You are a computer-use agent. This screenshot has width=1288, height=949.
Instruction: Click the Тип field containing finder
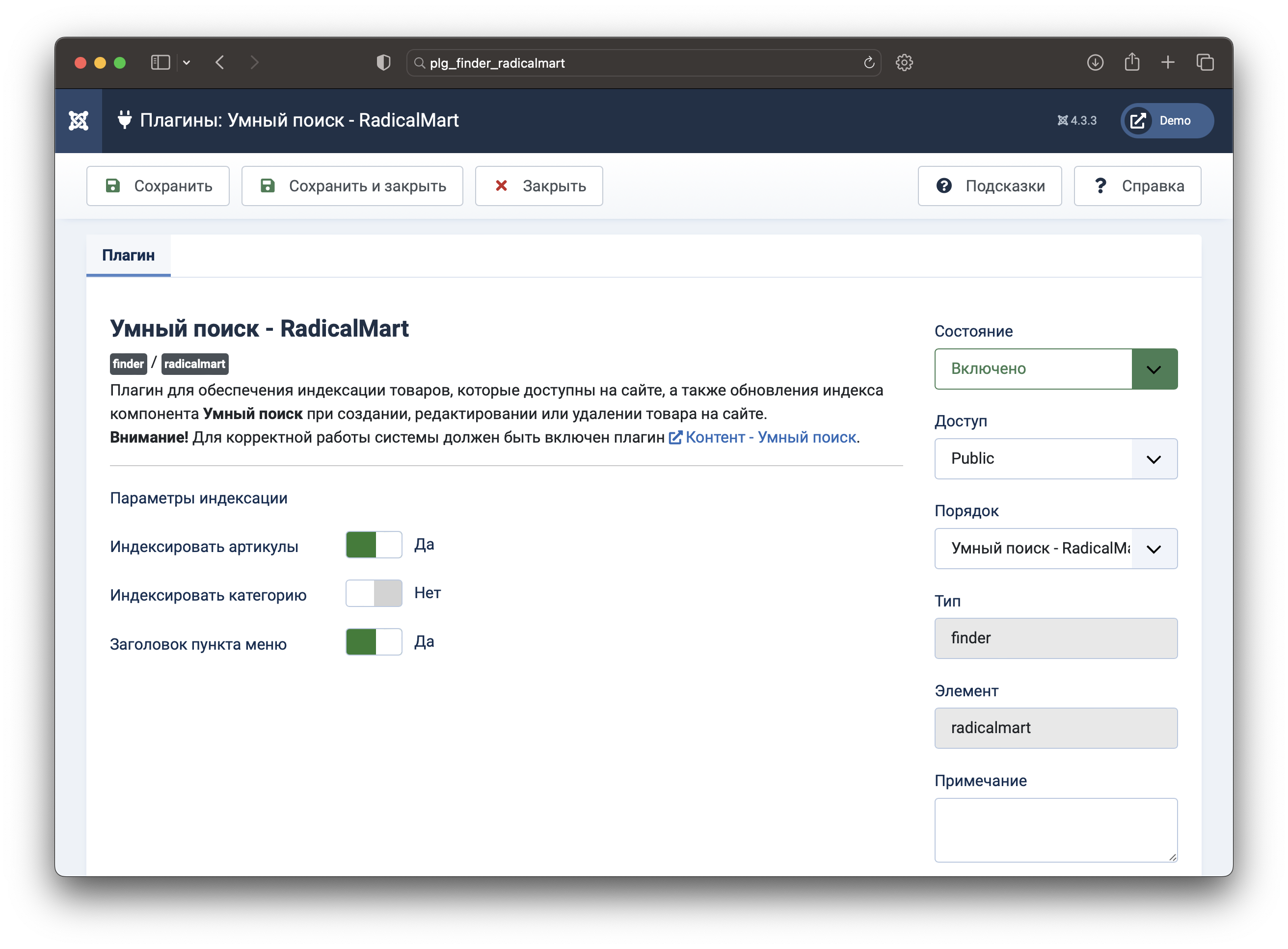tap(1056, 638)
